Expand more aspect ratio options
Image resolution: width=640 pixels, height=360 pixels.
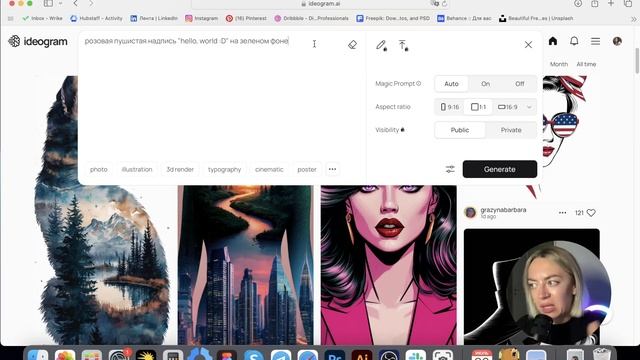(x=529, y=107)
